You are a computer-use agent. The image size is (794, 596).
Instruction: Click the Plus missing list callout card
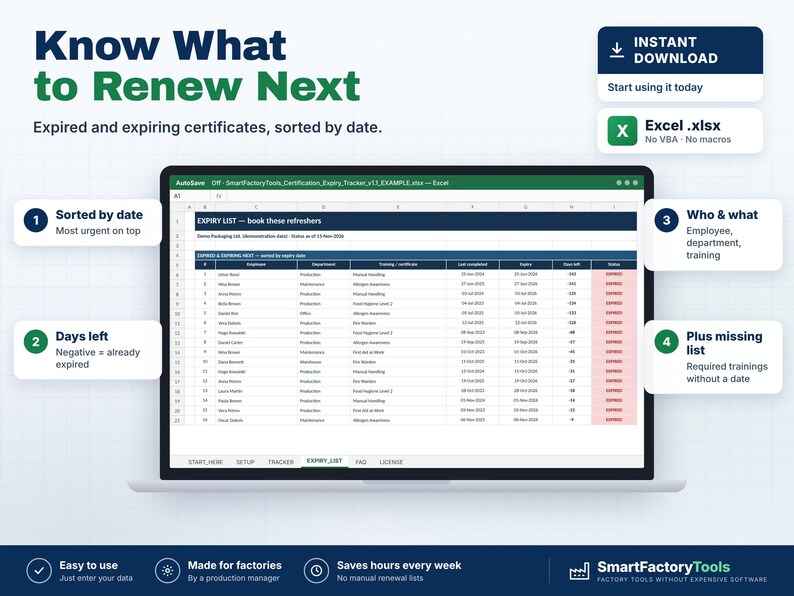(x=713, y=357)
